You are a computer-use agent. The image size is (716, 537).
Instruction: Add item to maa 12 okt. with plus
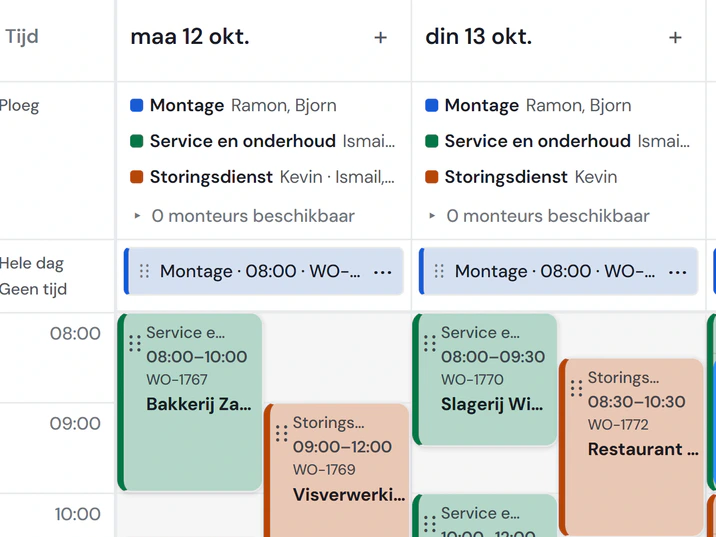click(380, 37)
